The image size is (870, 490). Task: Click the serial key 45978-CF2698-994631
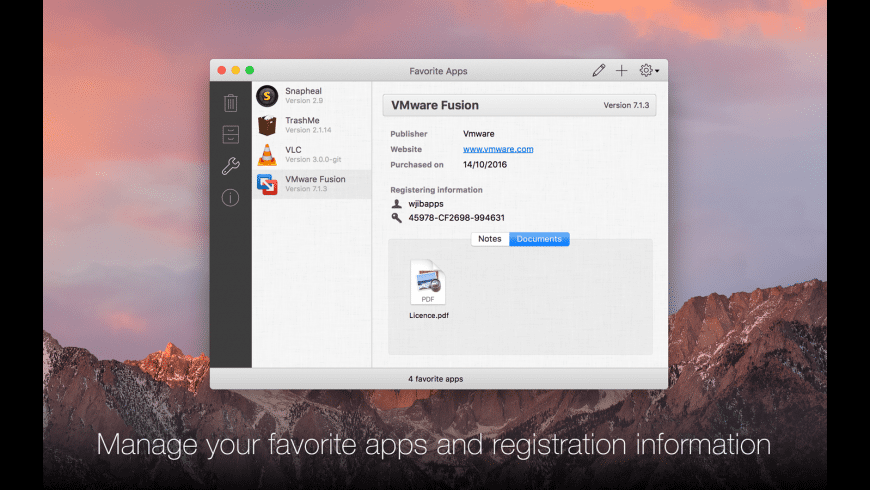[x=457, y=218]
